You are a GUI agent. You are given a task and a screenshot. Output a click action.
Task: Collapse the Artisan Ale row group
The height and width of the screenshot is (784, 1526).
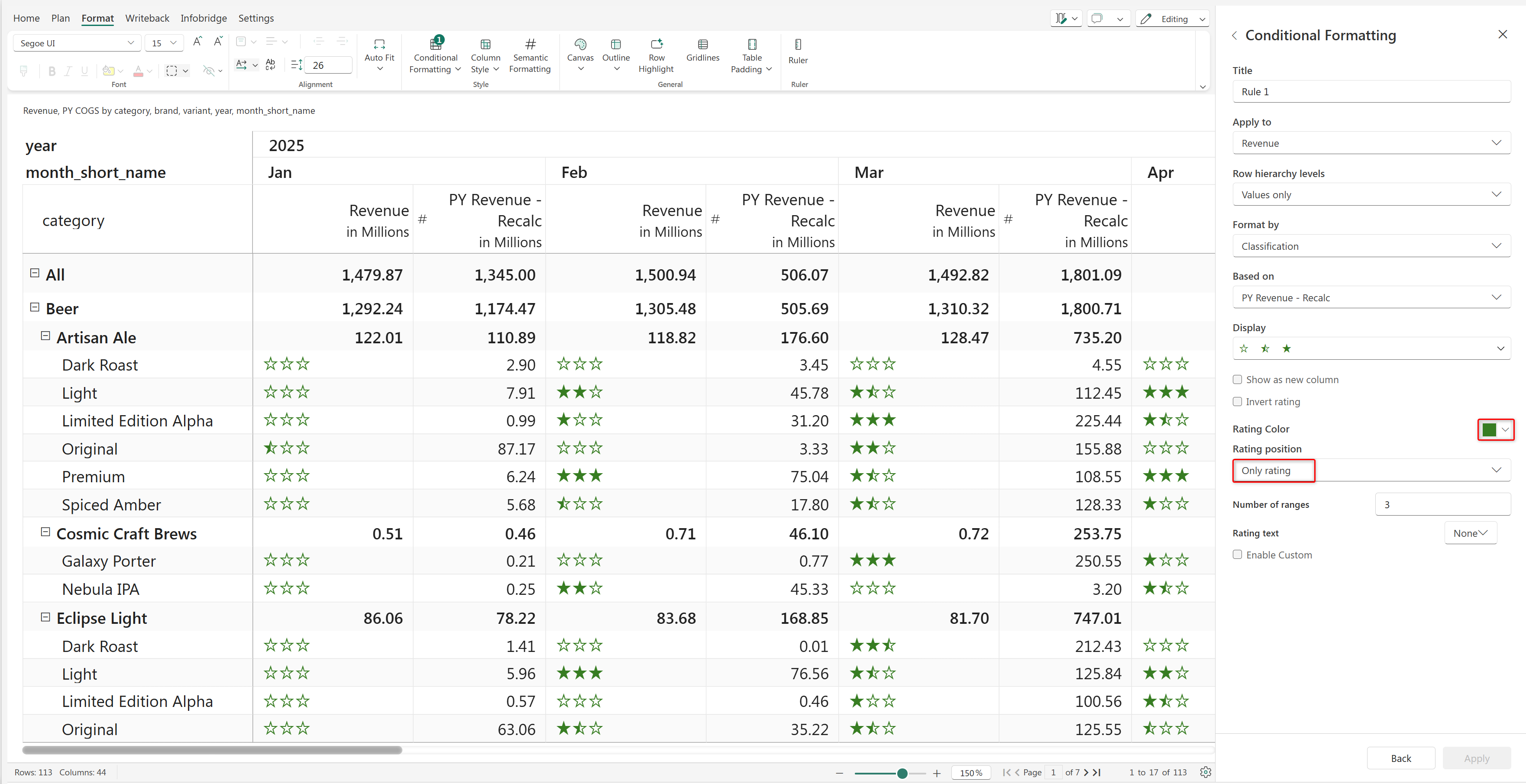(x=45, y=336)
